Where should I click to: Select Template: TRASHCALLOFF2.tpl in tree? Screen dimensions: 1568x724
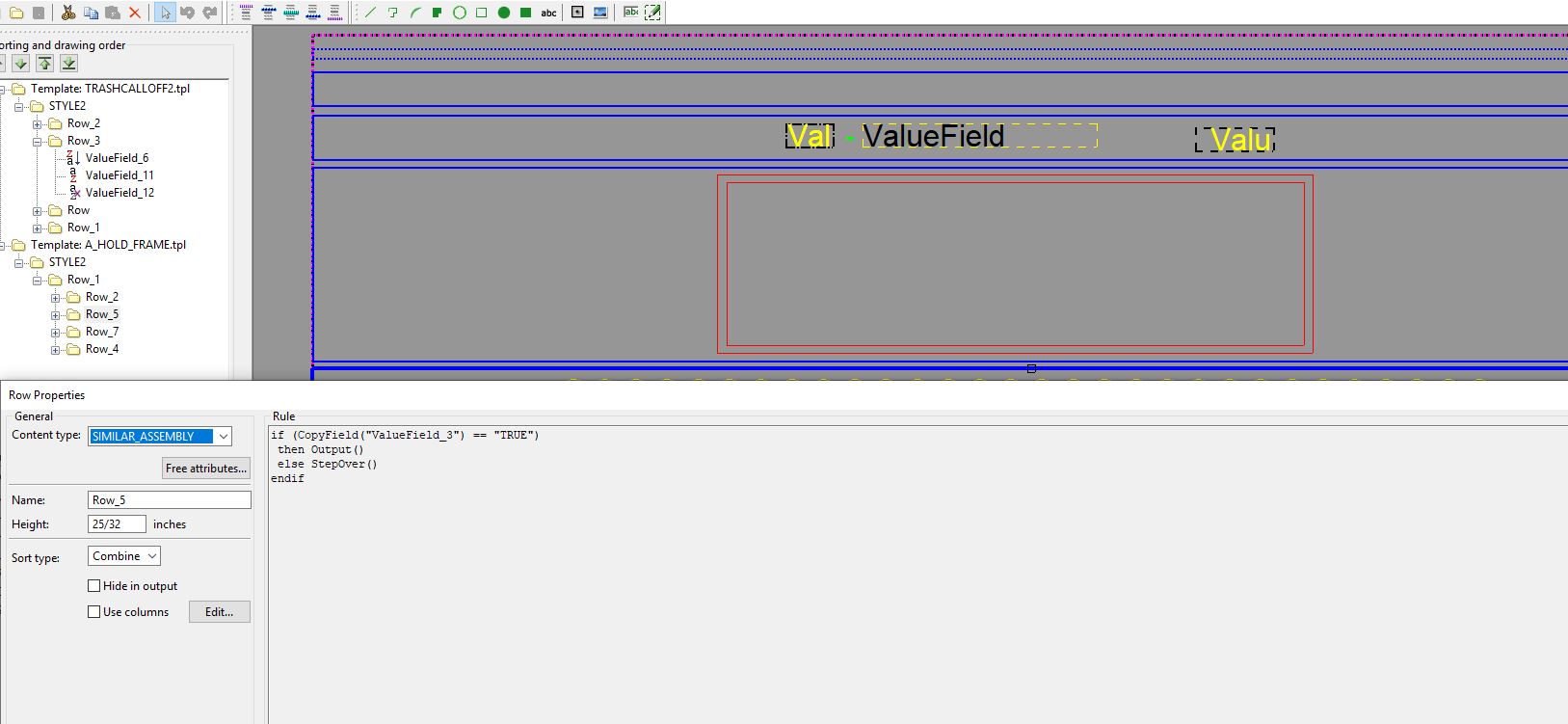coord(110,89)
